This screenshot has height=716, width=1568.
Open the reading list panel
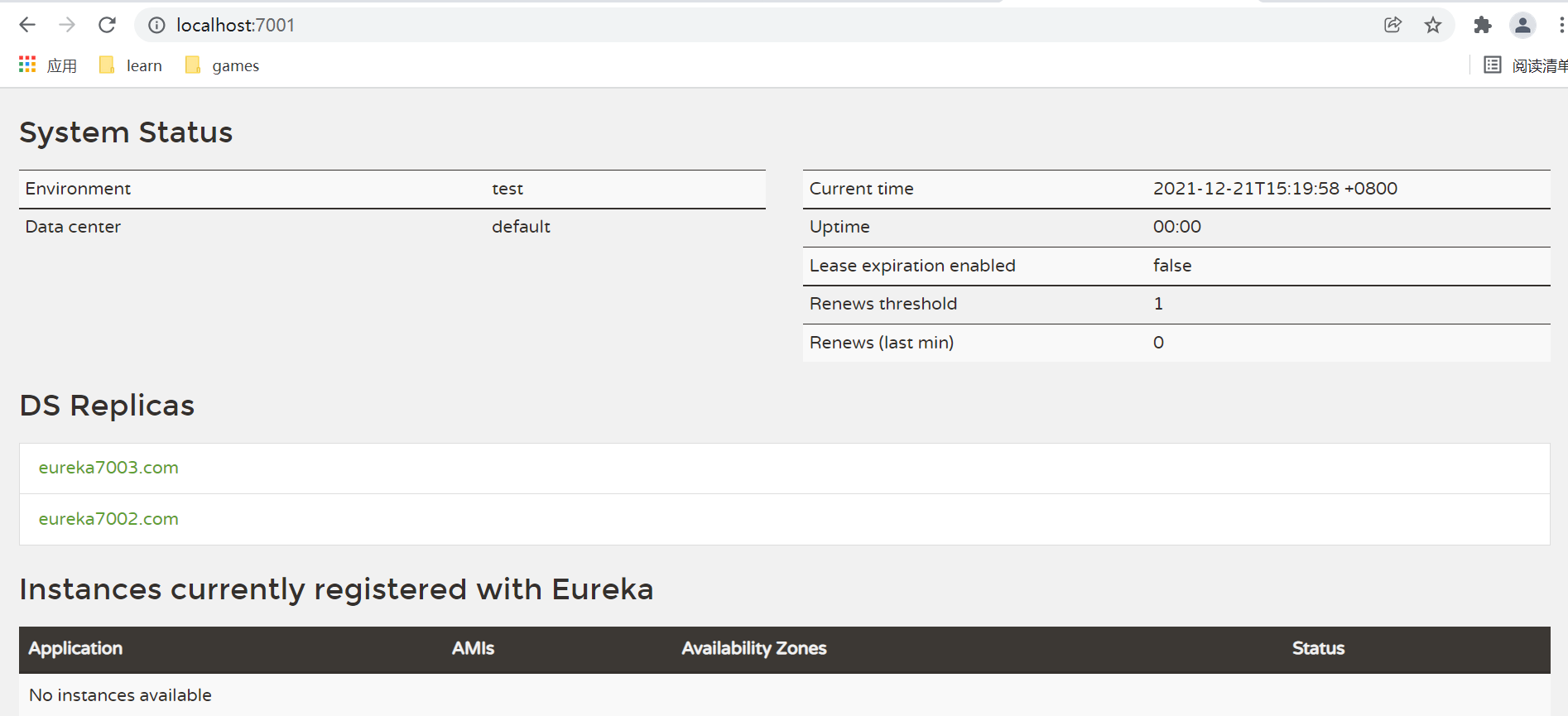click(1525, 65)
